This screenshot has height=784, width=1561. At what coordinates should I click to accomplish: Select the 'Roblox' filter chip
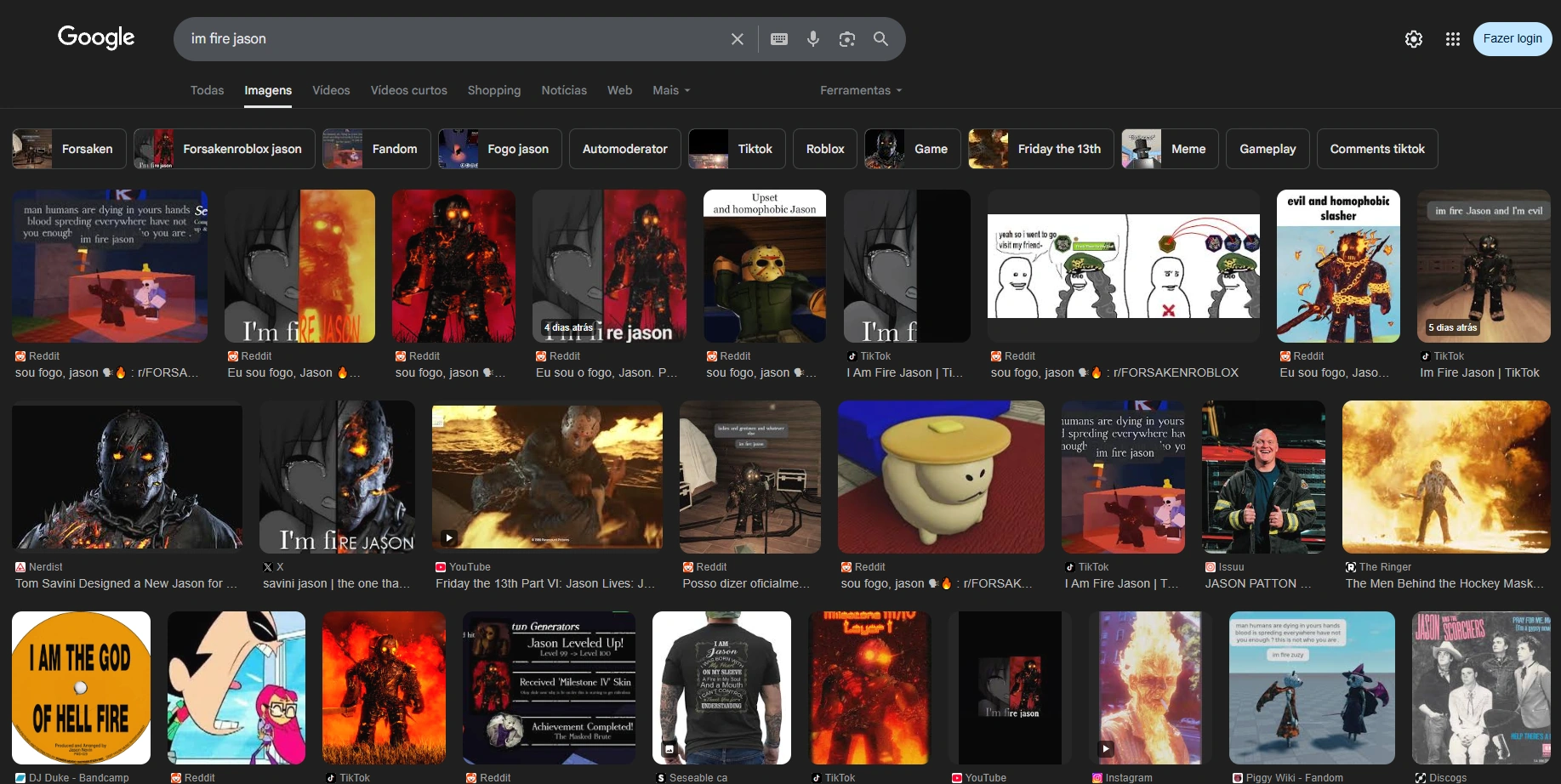(x=824, y=149)
